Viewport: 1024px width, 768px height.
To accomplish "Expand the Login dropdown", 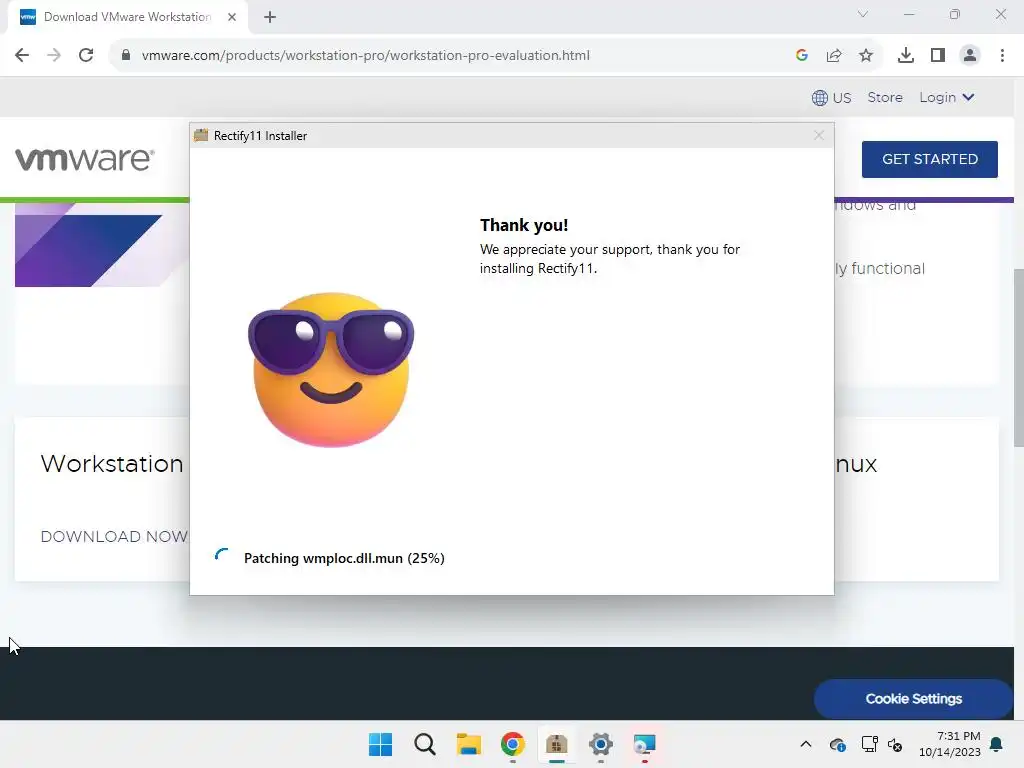I will 947,97.
